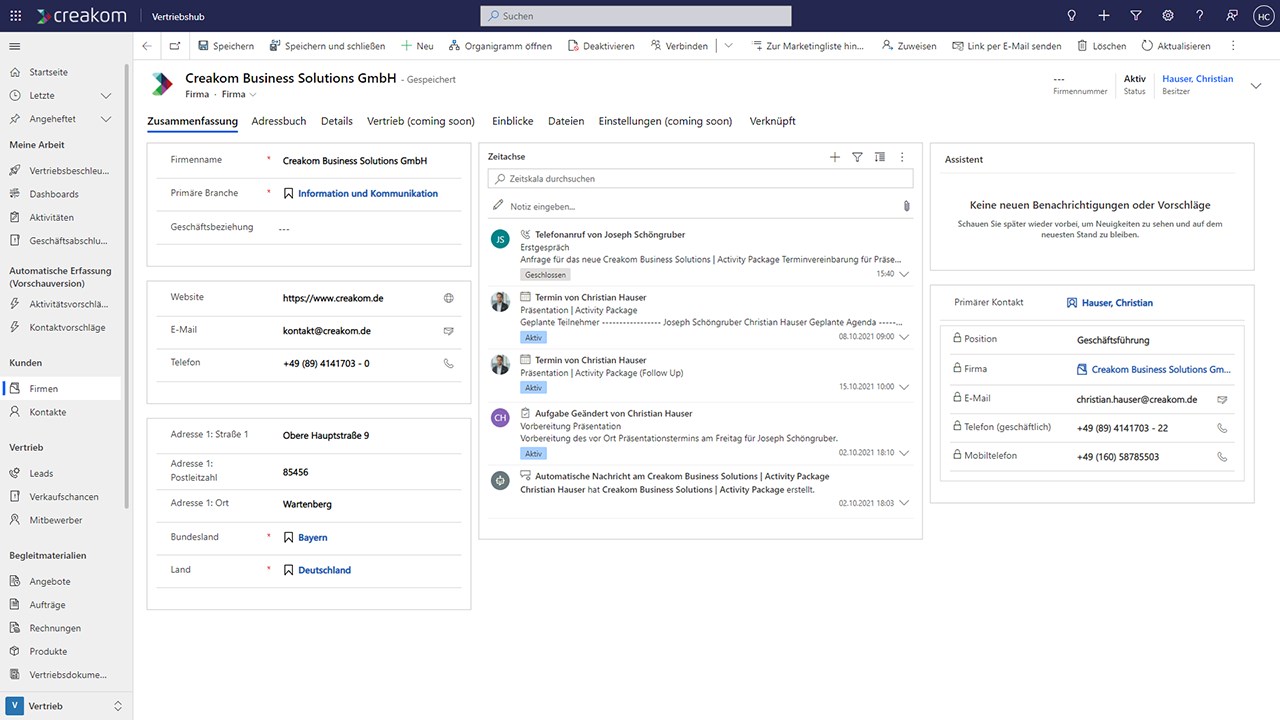The width and height of the screenshot is (1280, 720).
Task: Open record in new window icon
Action: [175, 46]
